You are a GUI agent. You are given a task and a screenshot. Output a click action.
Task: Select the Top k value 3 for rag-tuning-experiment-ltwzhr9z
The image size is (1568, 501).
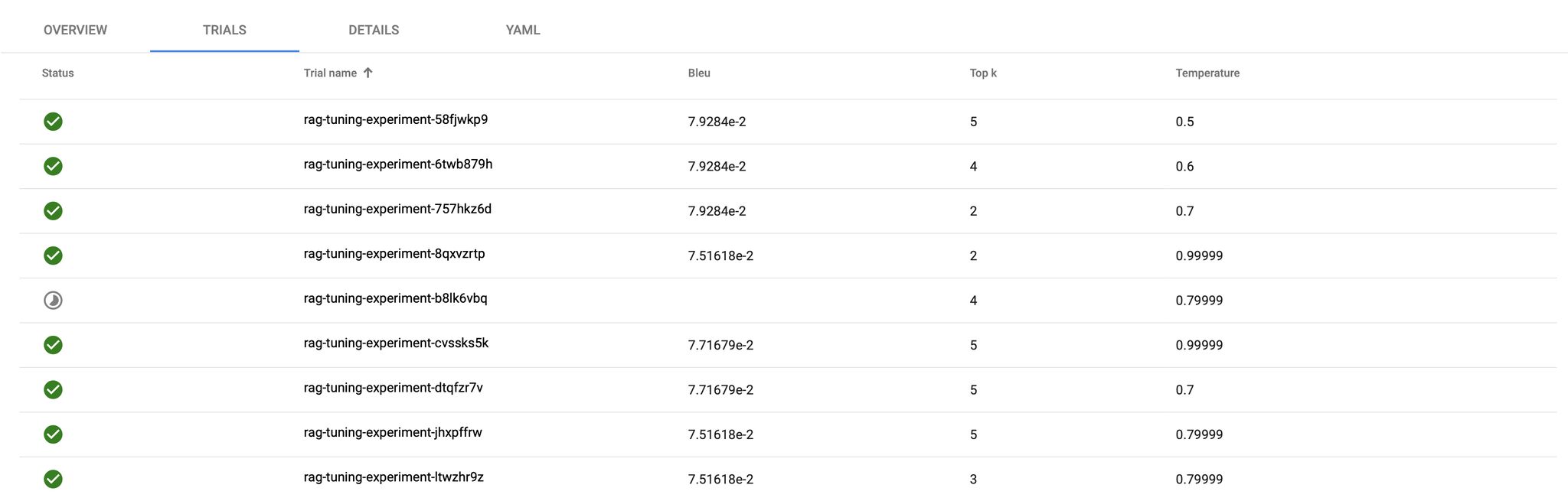coord(972,479)
